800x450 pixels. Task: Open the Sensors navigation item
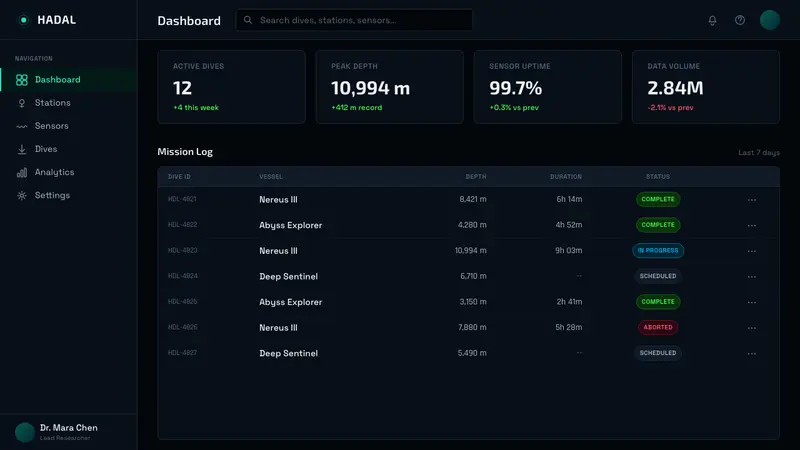[68, 126]
